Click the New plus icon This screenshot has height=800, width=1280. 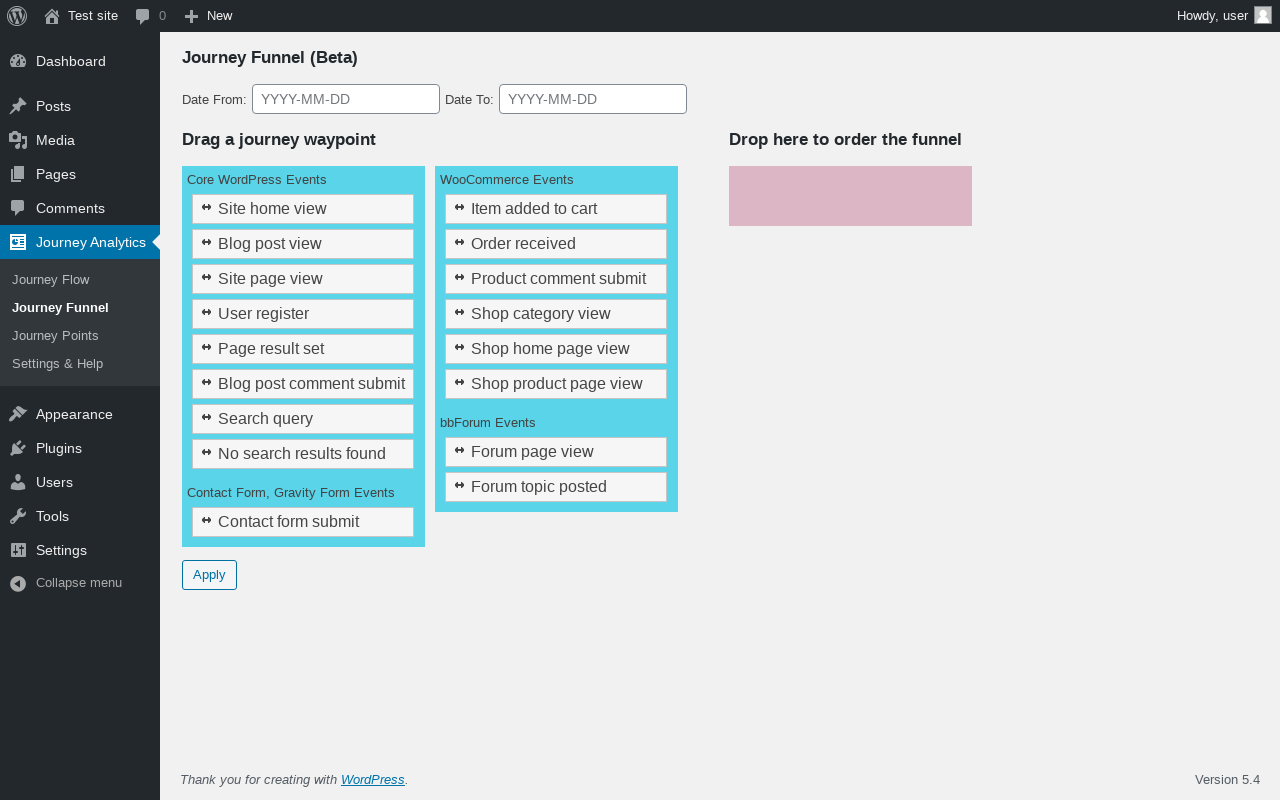click(x=192, y=16)
